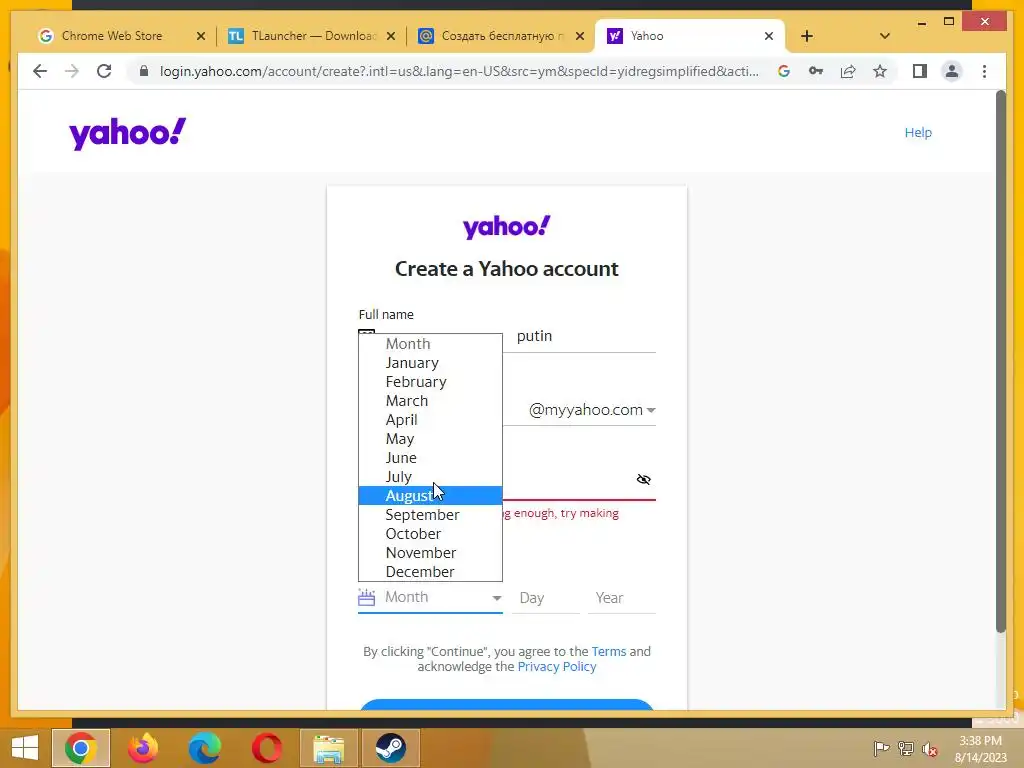Launch Microsoft Edge from the taskbar

pos(205,748)
